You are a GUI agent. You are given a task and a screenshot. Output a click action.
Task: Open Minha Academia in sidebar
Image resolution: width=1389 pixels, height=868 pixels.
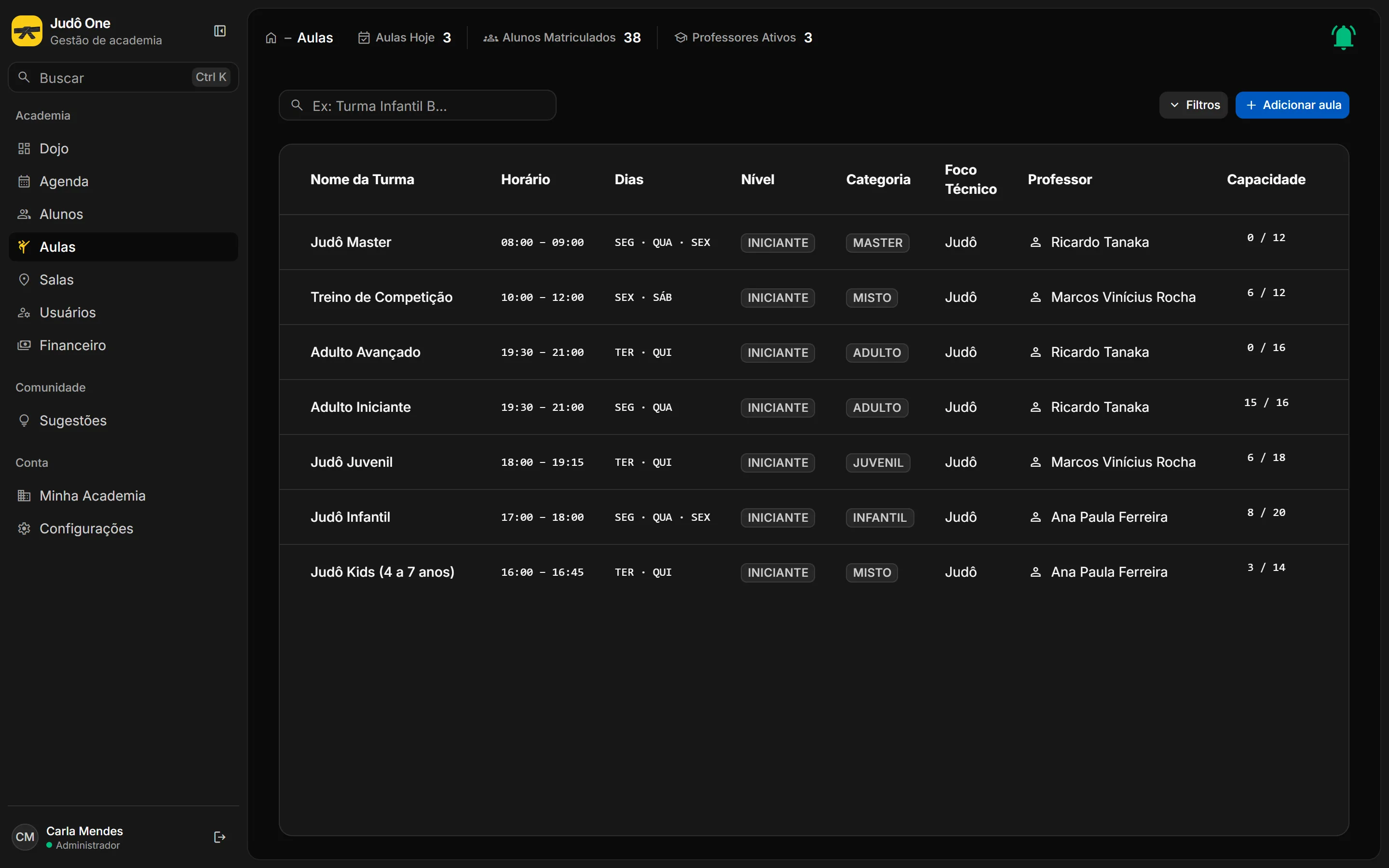point(123,495)
